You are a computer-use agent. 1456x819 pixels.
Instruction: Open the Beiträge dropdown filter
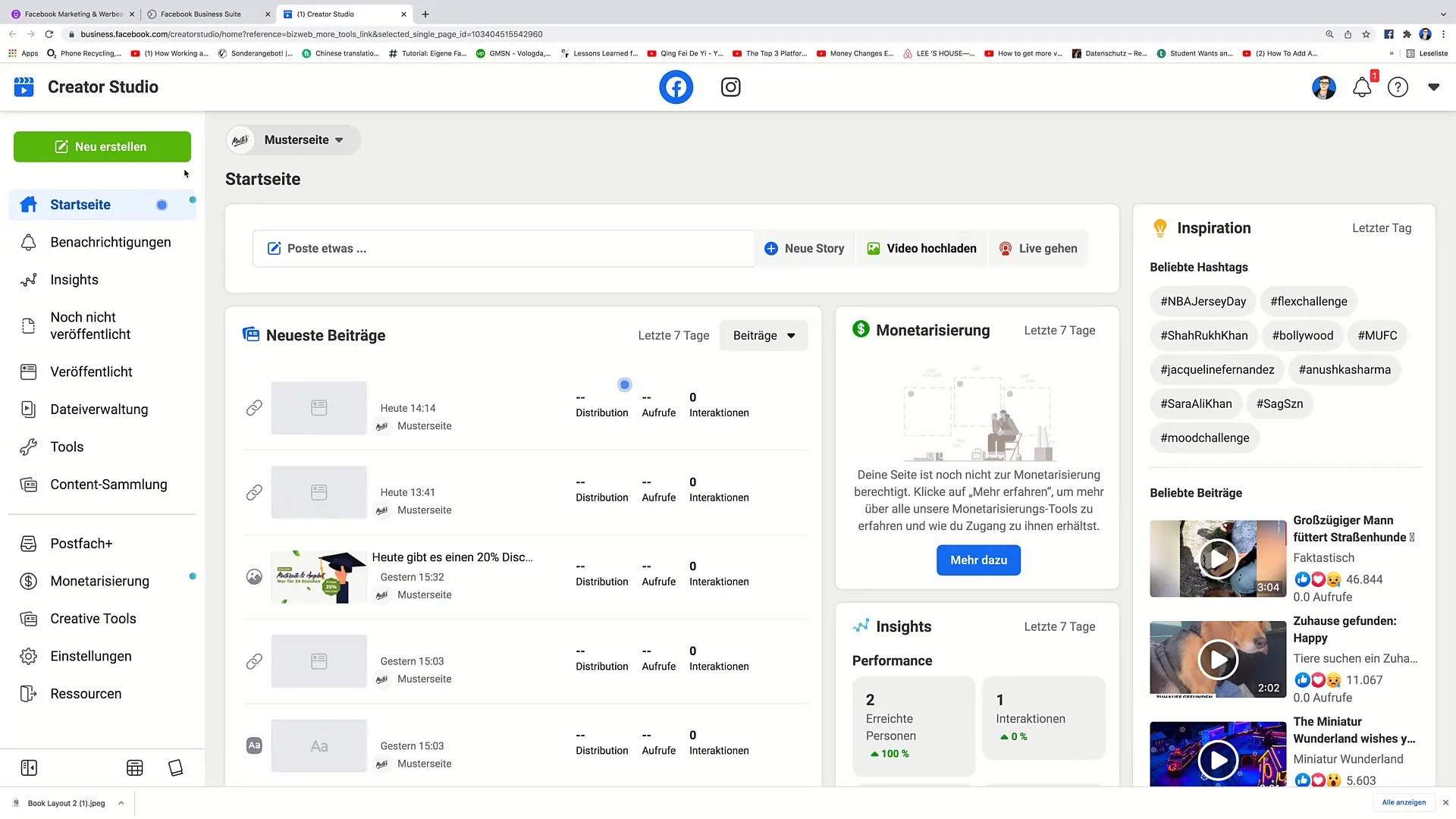[764, 335]
